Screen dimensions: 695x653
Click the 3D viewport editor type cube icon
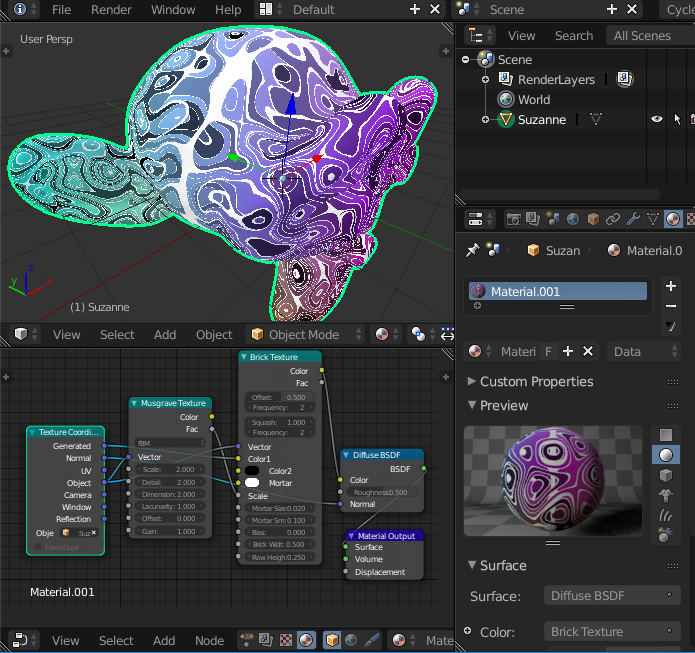point(25,334)
